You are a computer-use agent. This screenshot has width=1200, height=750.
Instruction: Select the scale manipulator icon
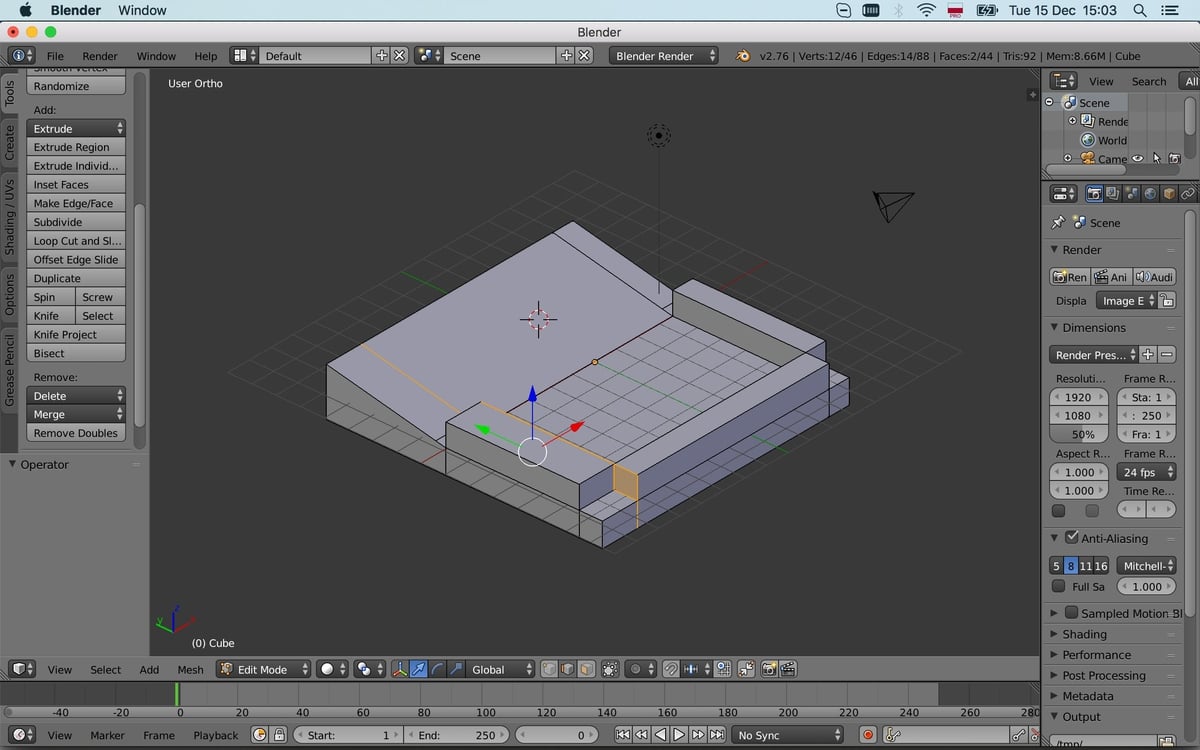coord(456,669)
